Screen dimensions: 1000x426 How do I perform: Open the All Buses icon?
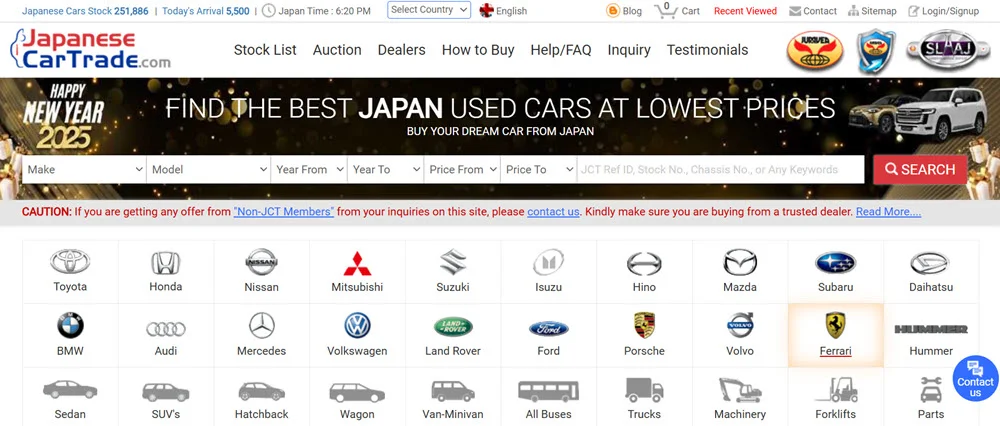[548, 391]
